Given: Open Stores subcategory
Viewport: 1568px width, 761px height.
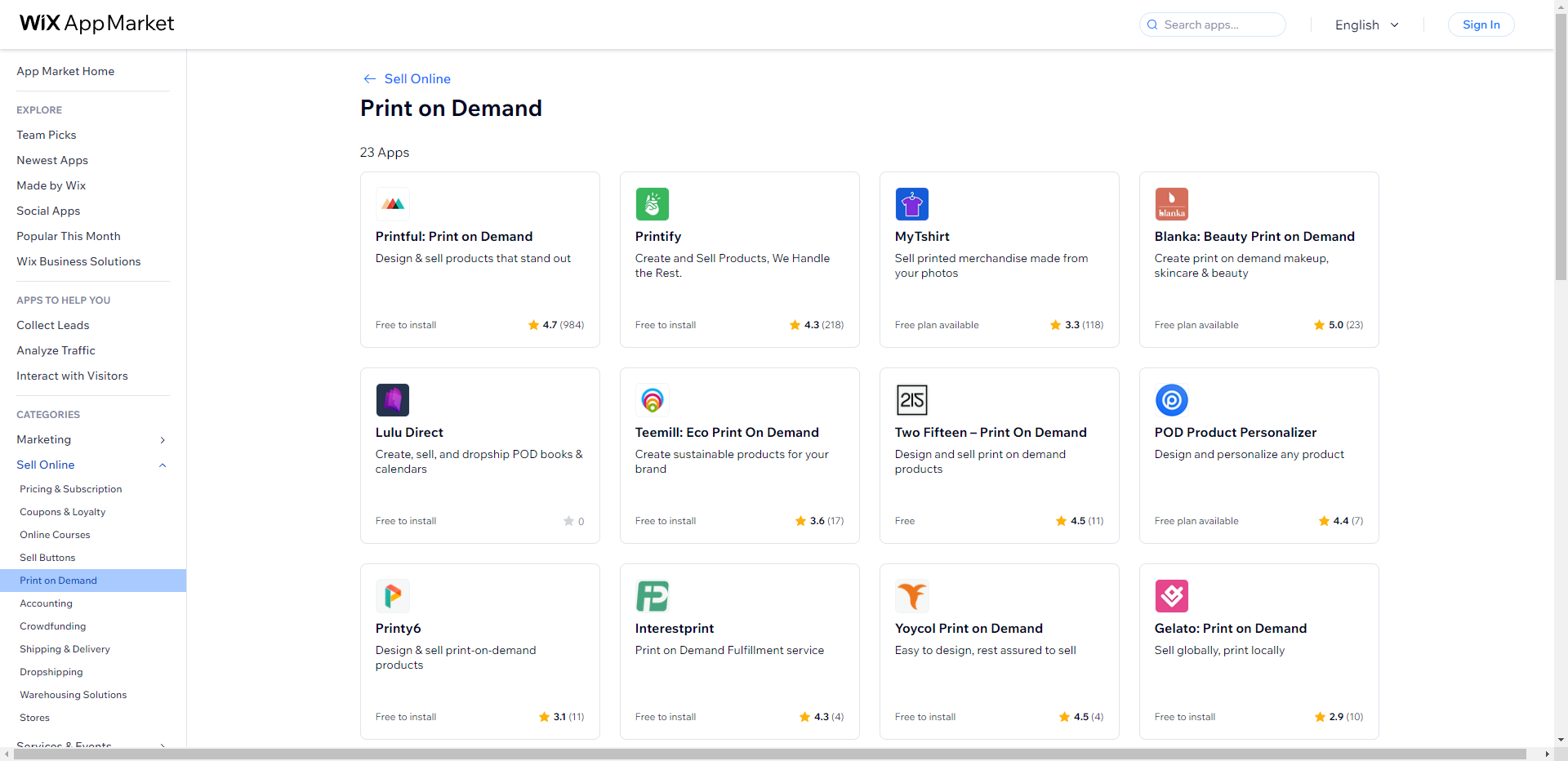Looking at the screenshot, I should [x=34, y=718].
